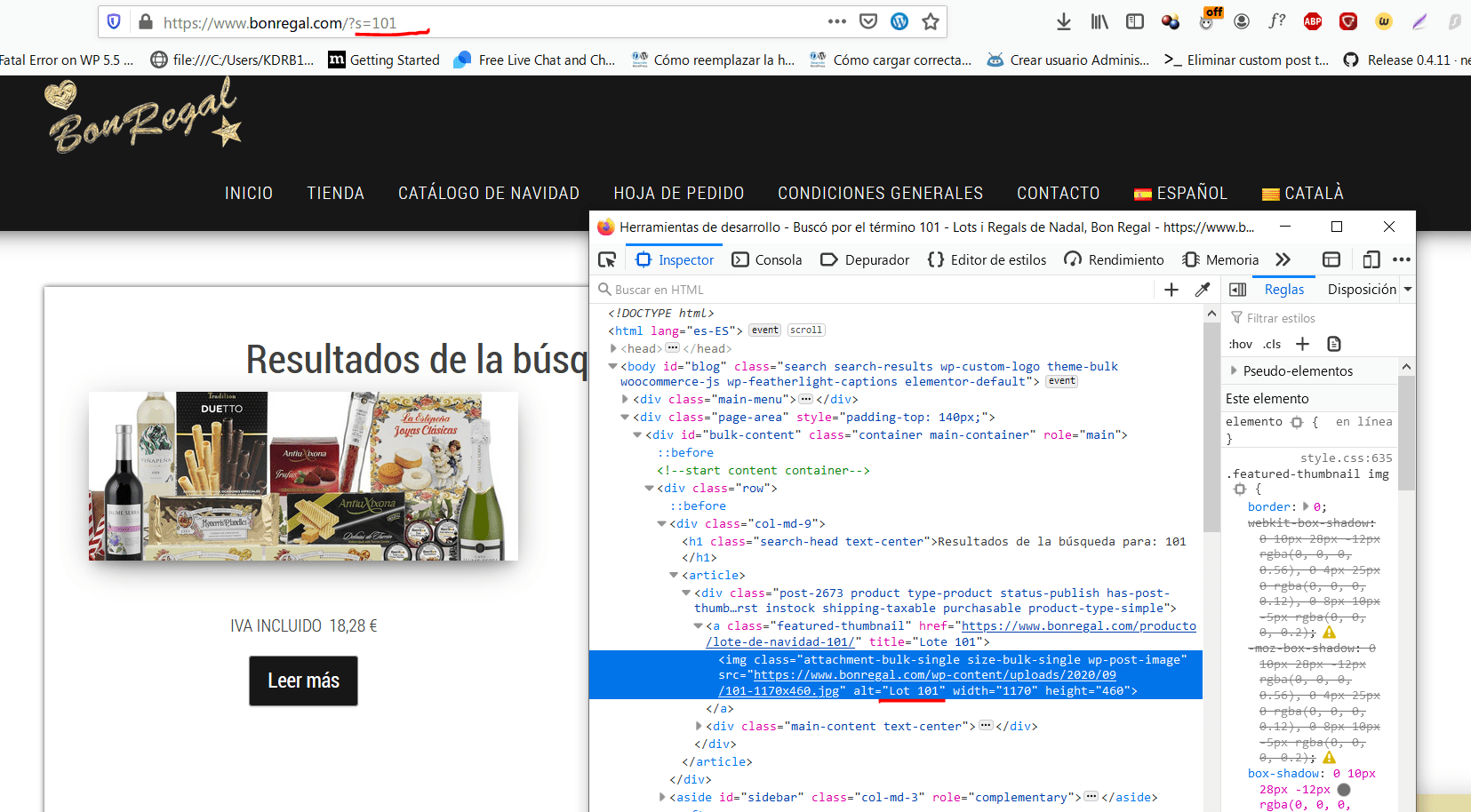Expand the border property value arrow

click(1306, 506)
